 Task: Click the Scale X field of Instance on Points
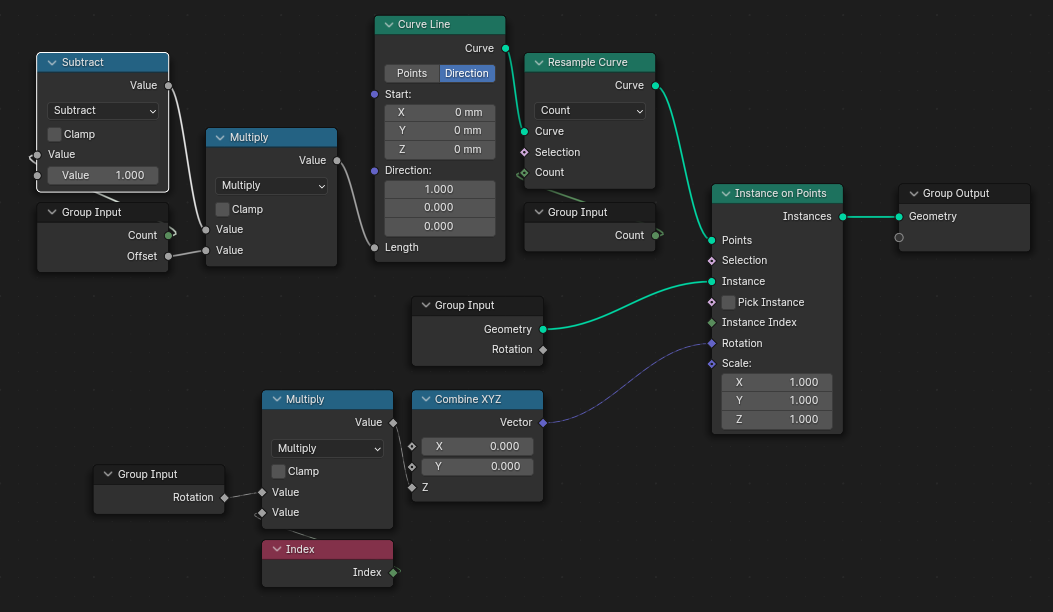777,382
